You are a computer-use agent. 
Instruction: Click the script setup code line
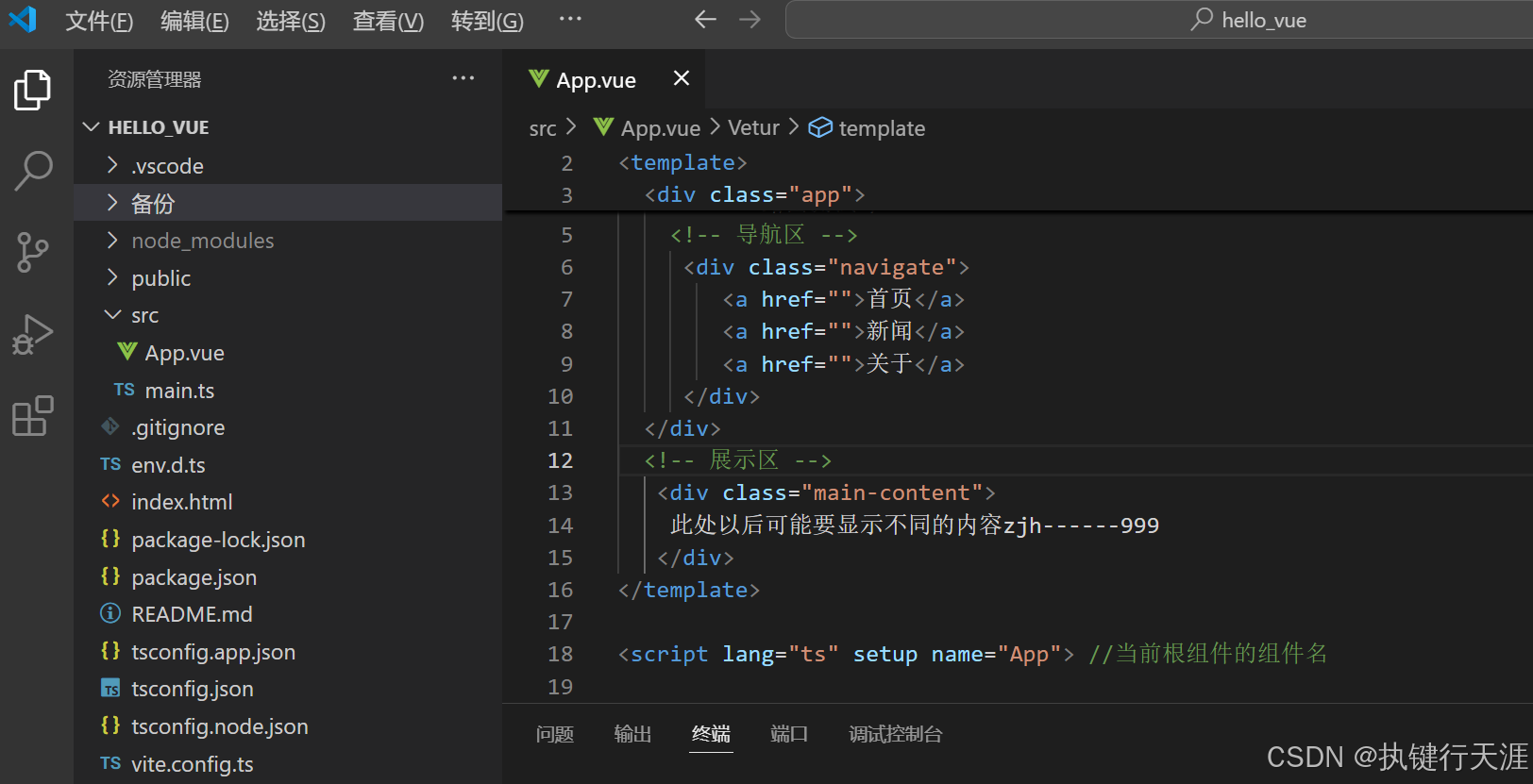(972, 654)
